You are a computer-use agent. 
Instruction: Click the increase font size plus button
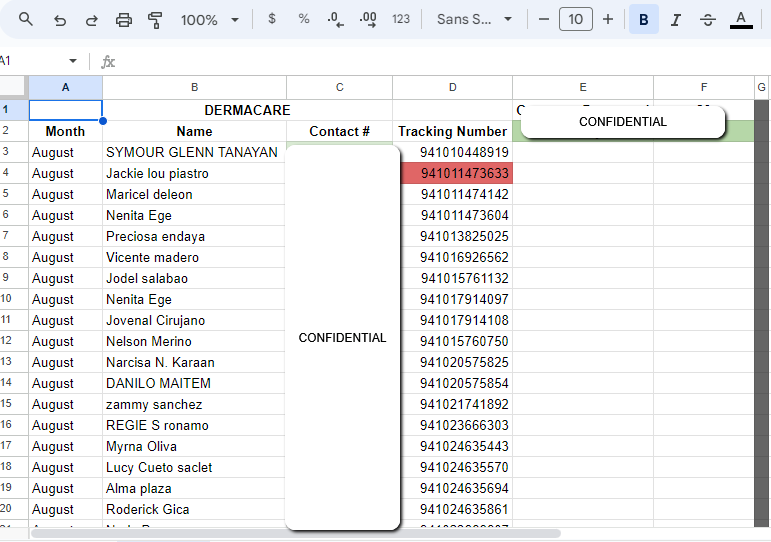608,20
